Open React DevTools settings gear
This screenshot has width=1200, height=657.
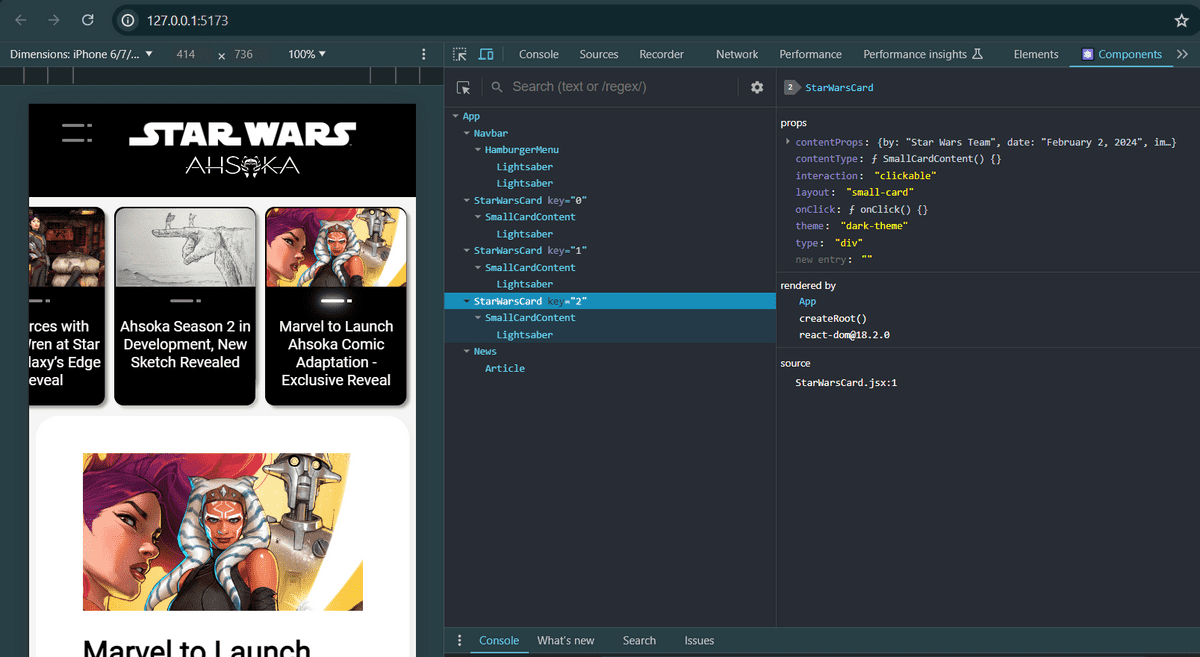[757, 87]
